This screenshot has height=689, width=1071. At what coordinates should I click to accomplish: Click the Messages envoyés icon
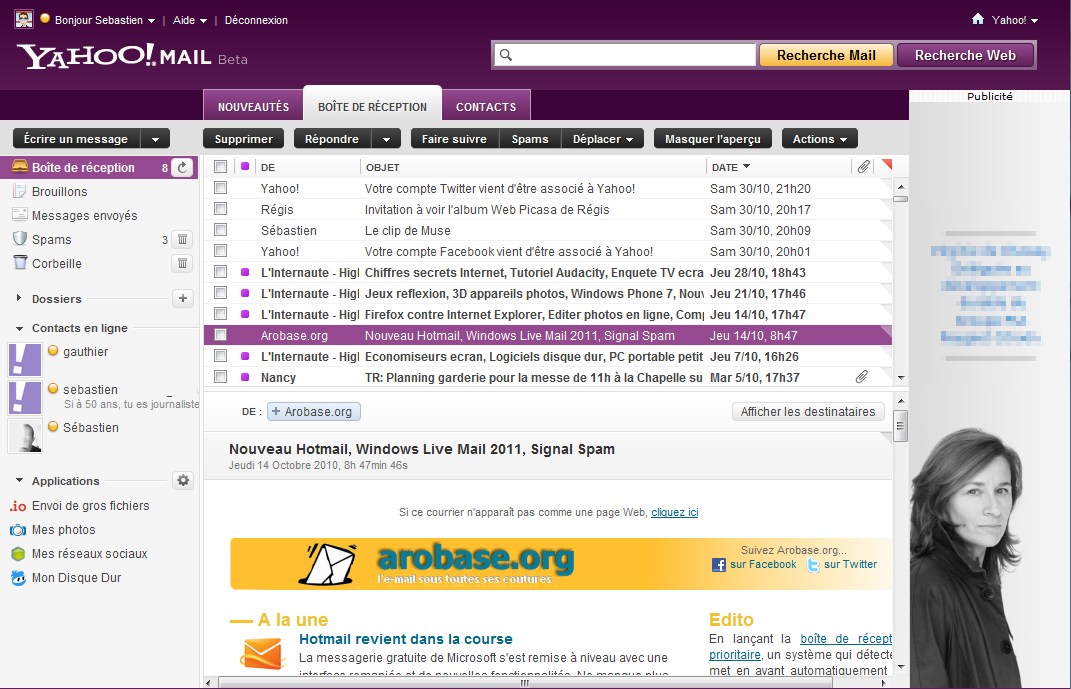[20, 214]
